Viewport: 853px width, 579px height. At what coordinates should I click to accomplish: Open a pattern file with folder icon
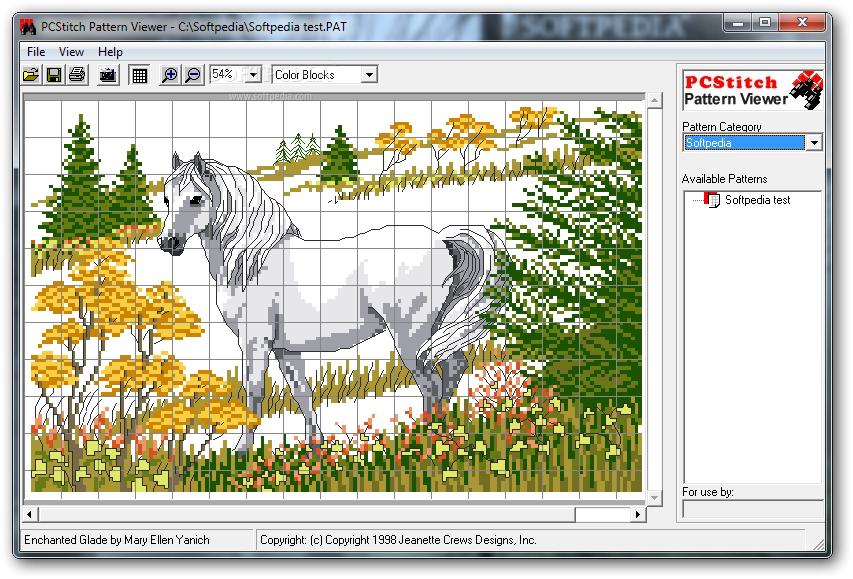(x=31, y=75)
